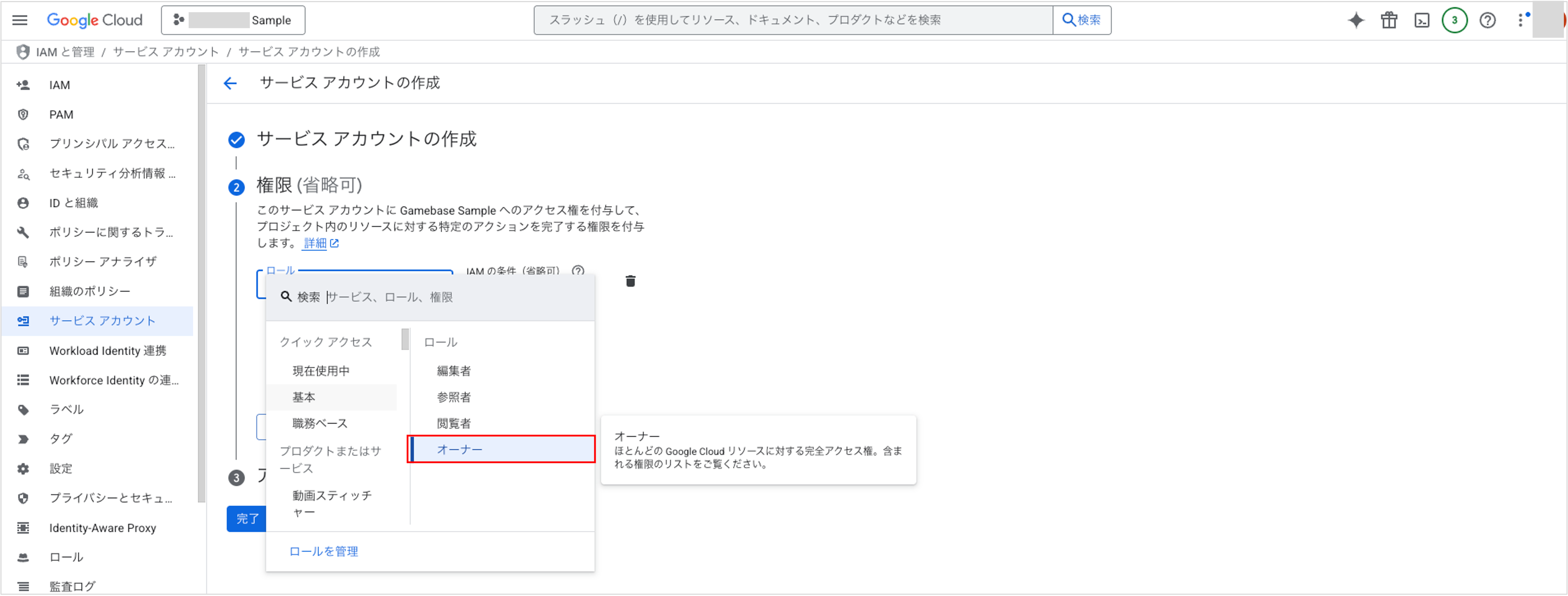Click the プライバシーとセキュリティ shield icon
The width and height of the screenshot is (1568, 596).
coord(23,498)
